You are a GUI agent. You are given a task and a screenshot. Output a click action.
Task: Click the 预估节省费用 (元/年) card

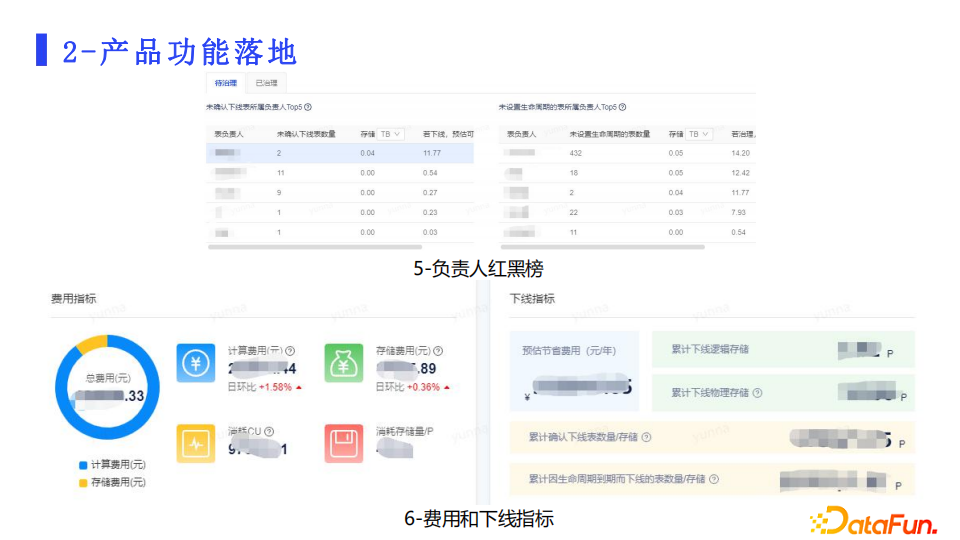coord(575,372)
